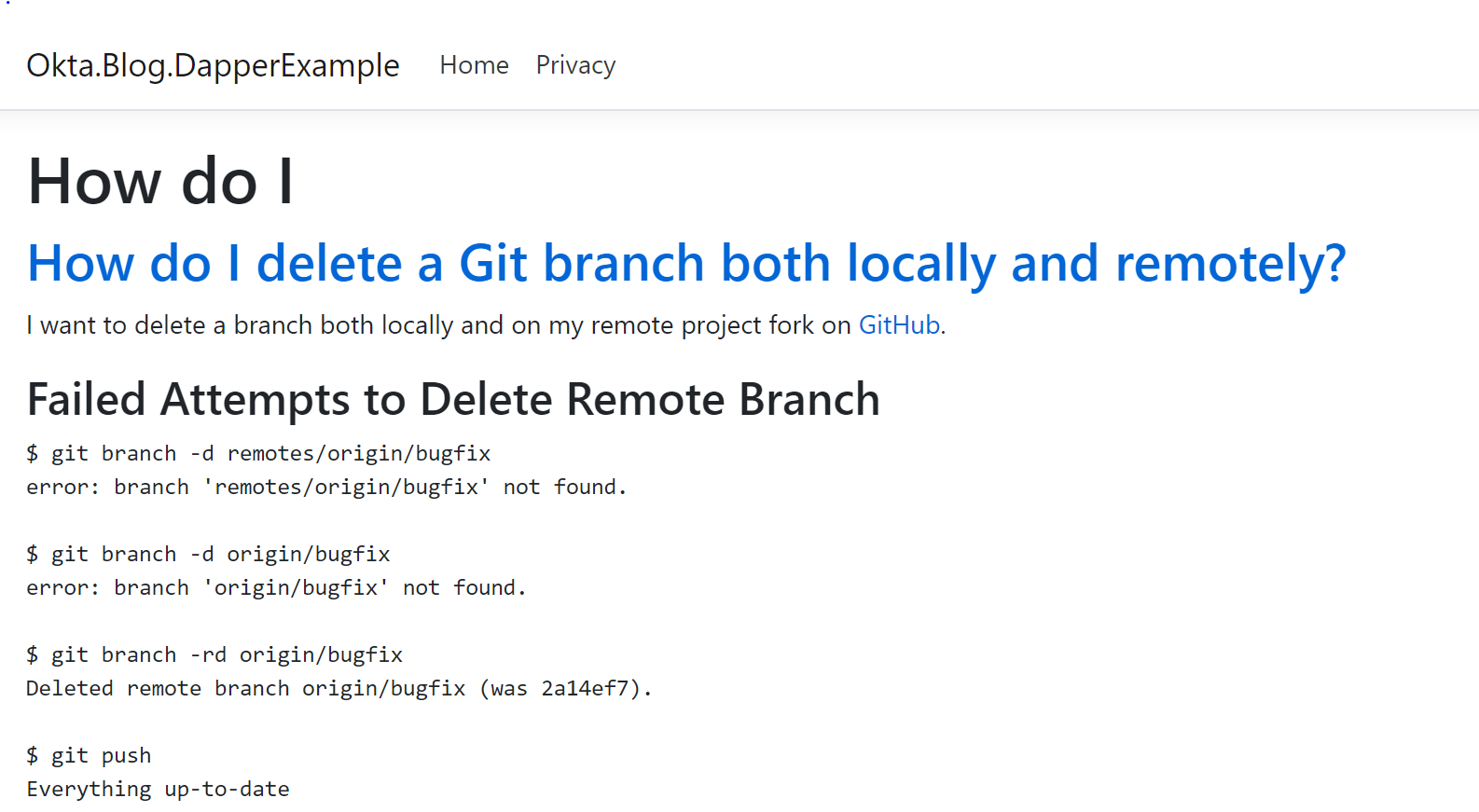1479x812 pixels.
Task: Click the "Everything up-to-date" output line
Action: [158, 789]
